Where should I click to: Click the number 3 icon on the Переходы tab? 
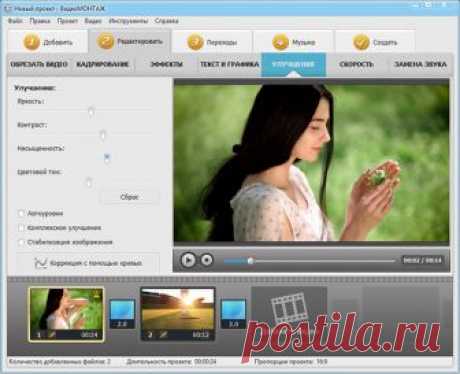195,42
